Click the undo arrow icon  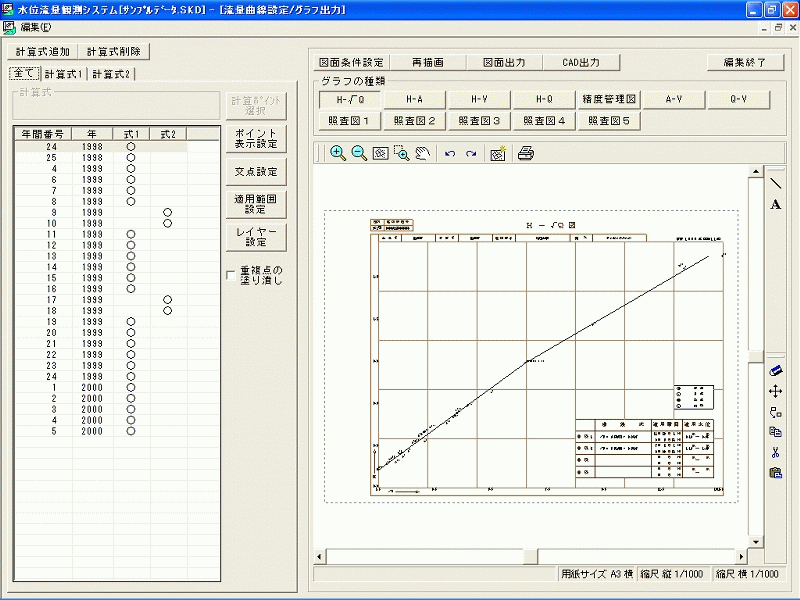pos(450,153)
